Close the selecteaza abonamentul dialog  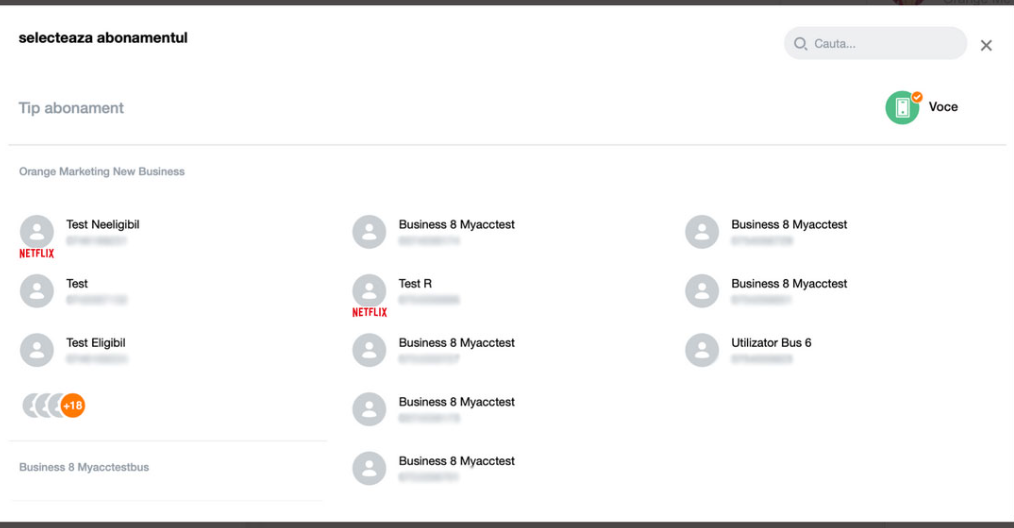pos(986,45)
